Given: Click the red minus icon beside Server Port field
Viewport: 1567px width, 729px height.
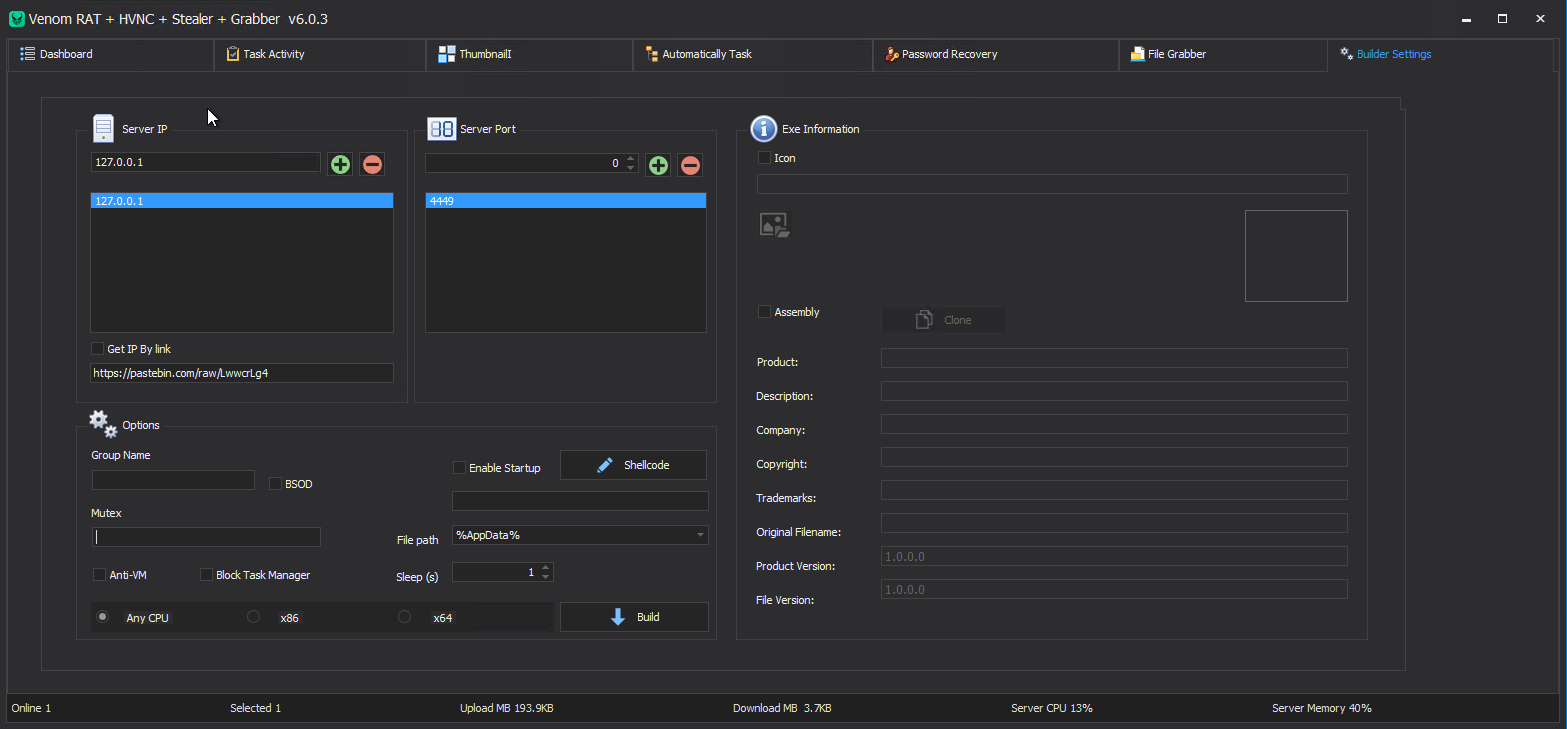Looking at the screenshot, I should (690, 164).
